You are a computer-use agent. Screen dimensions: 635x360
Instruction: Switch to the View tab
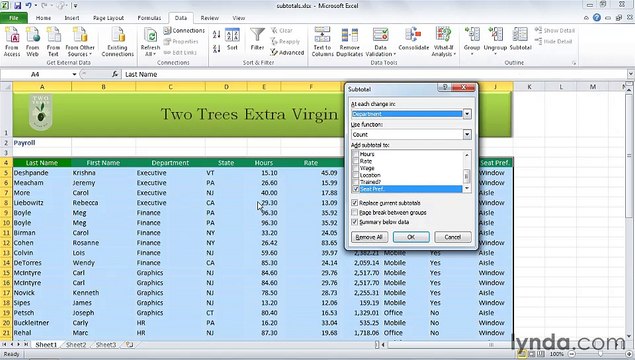coord(239,18)
